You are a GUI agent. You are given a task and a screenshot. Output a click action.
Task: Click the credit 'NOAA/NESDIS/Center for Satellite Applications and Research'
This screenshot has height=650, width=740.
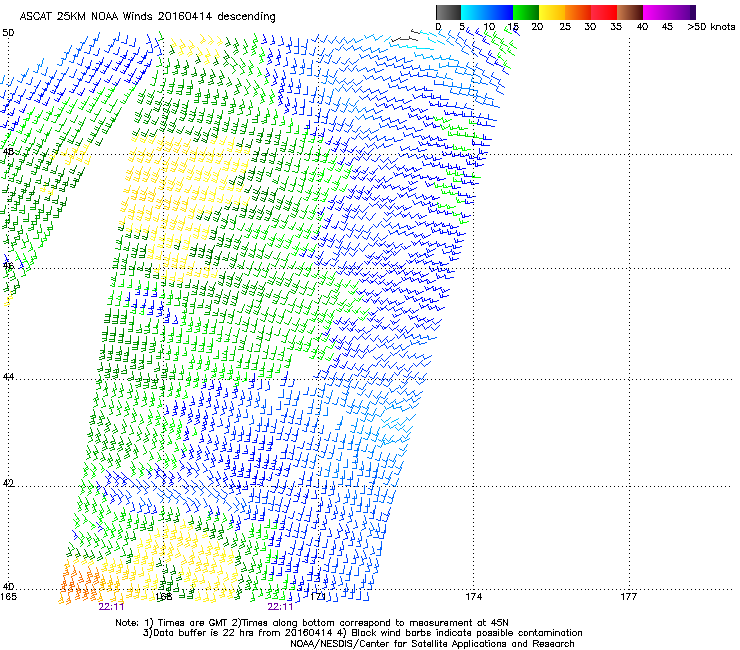[432, 644]
